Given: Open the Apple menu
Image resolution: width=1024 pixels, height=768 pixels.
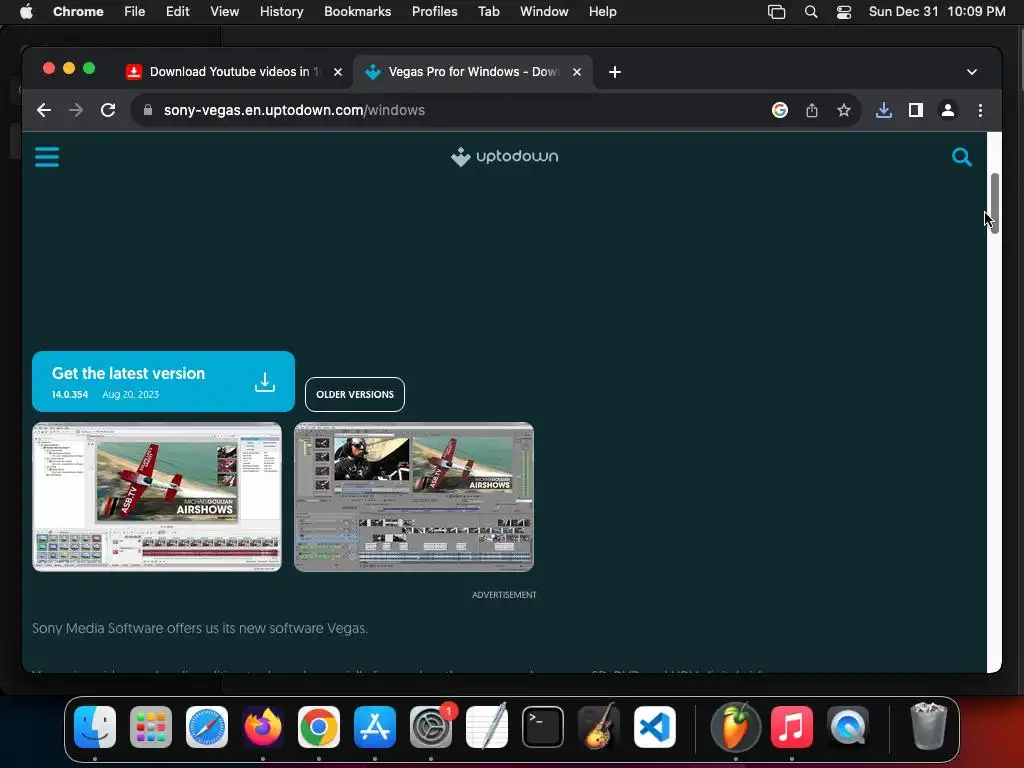Looking at the screenshot, I should coord(26,12).
